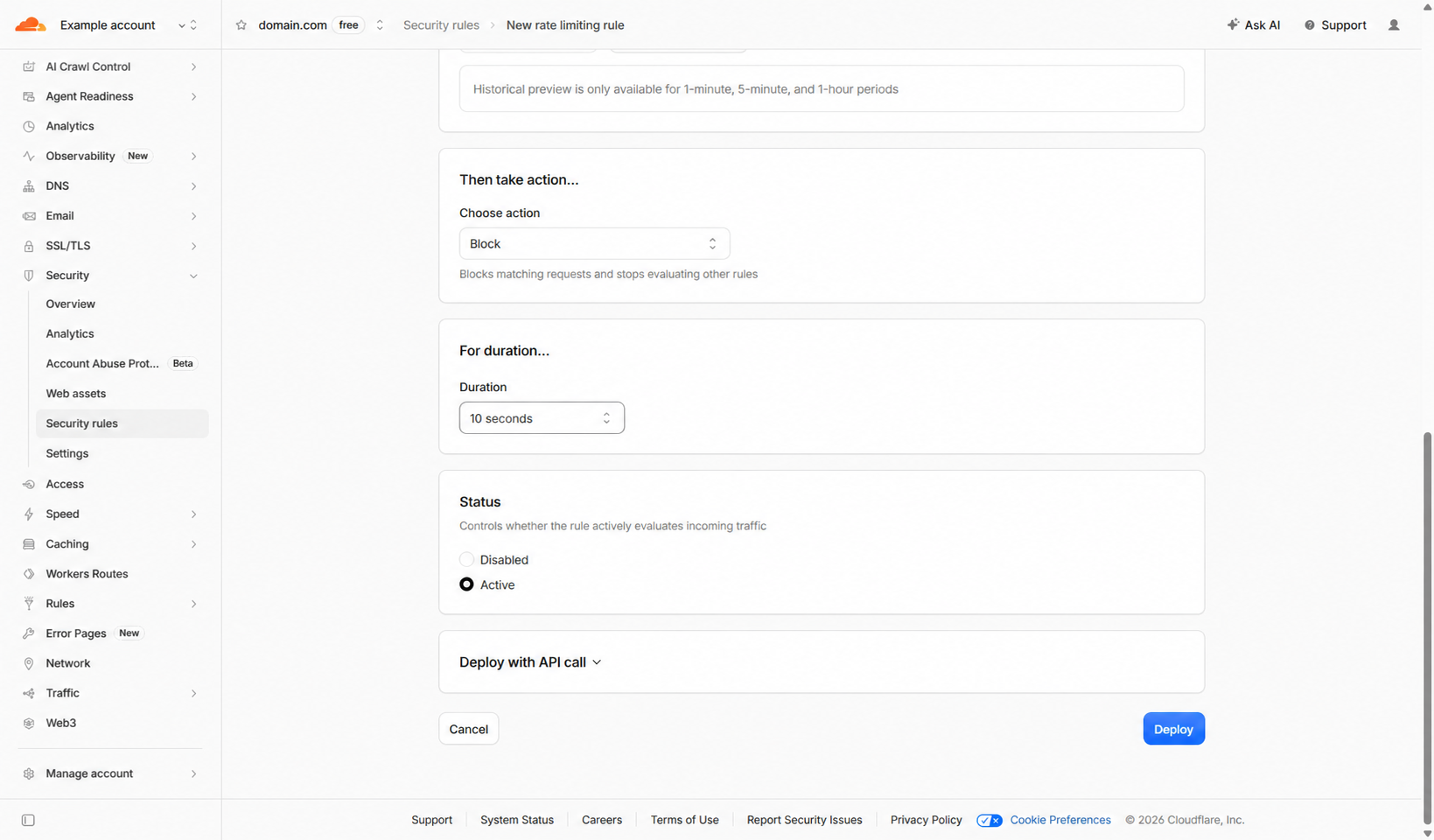Go to Security rules breadcrumb
Screen dimensions: 1434x840
(x=441, y=25)
